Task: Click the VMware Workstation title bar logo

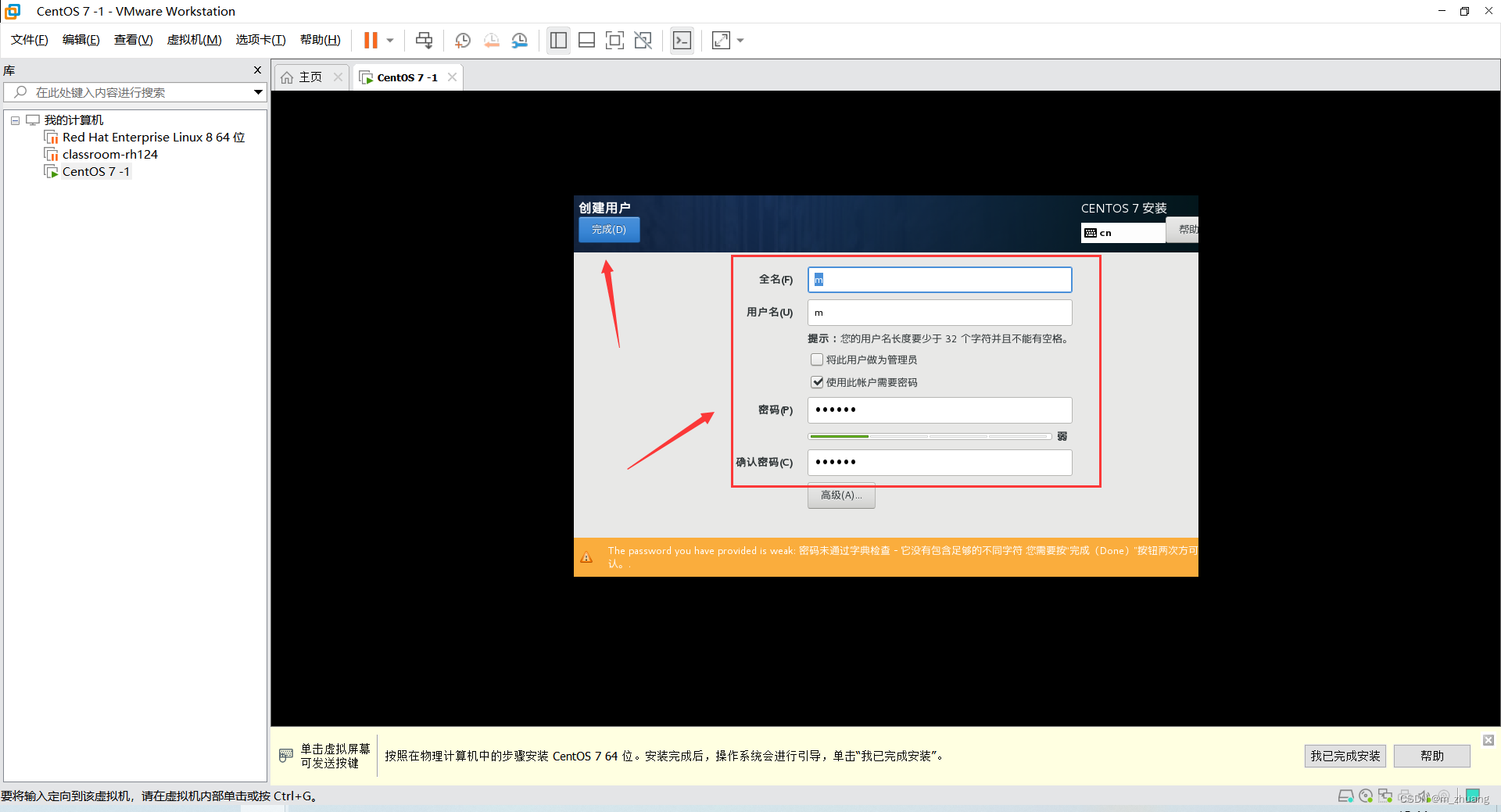Action: point(13,11)
